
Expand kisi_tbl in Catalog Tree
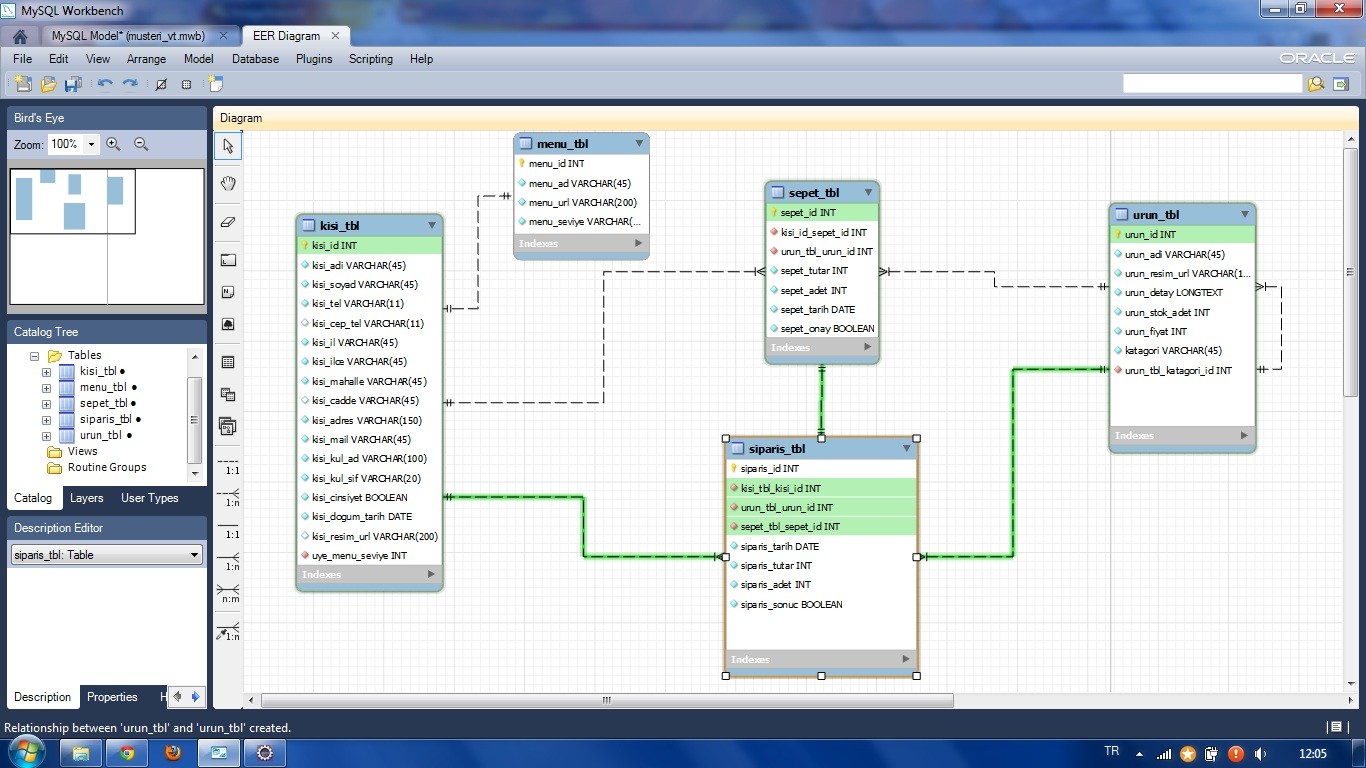[x=46, y=372]
